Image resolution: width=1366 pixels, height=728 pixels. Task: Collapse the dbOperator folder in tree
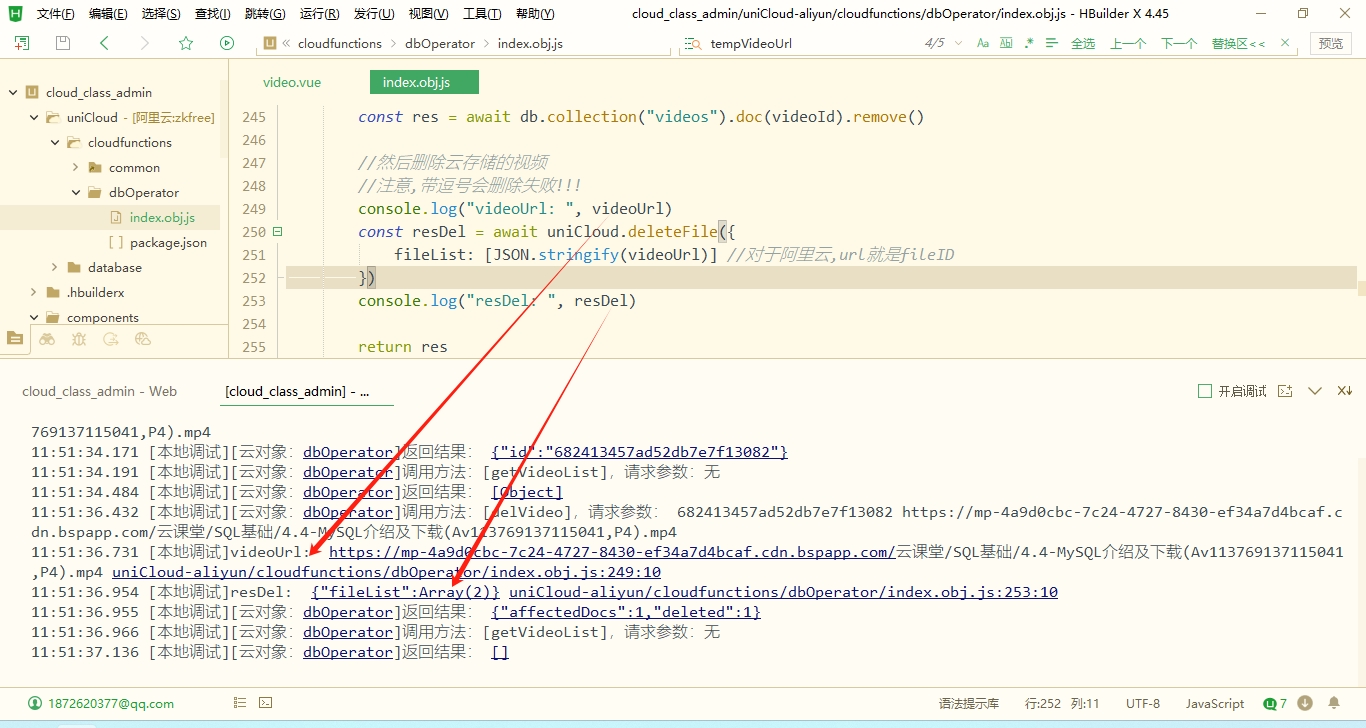76,192
